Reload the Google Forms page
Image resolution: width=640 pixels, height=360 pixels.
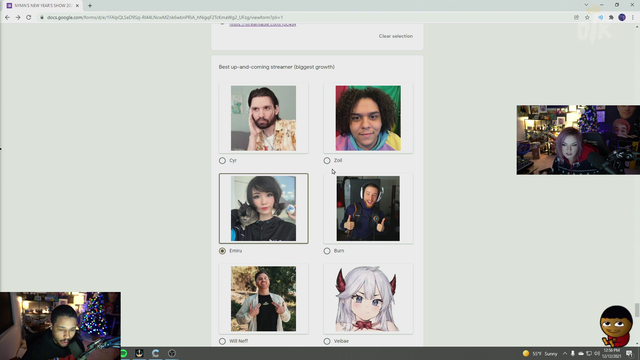pos(29,18)
